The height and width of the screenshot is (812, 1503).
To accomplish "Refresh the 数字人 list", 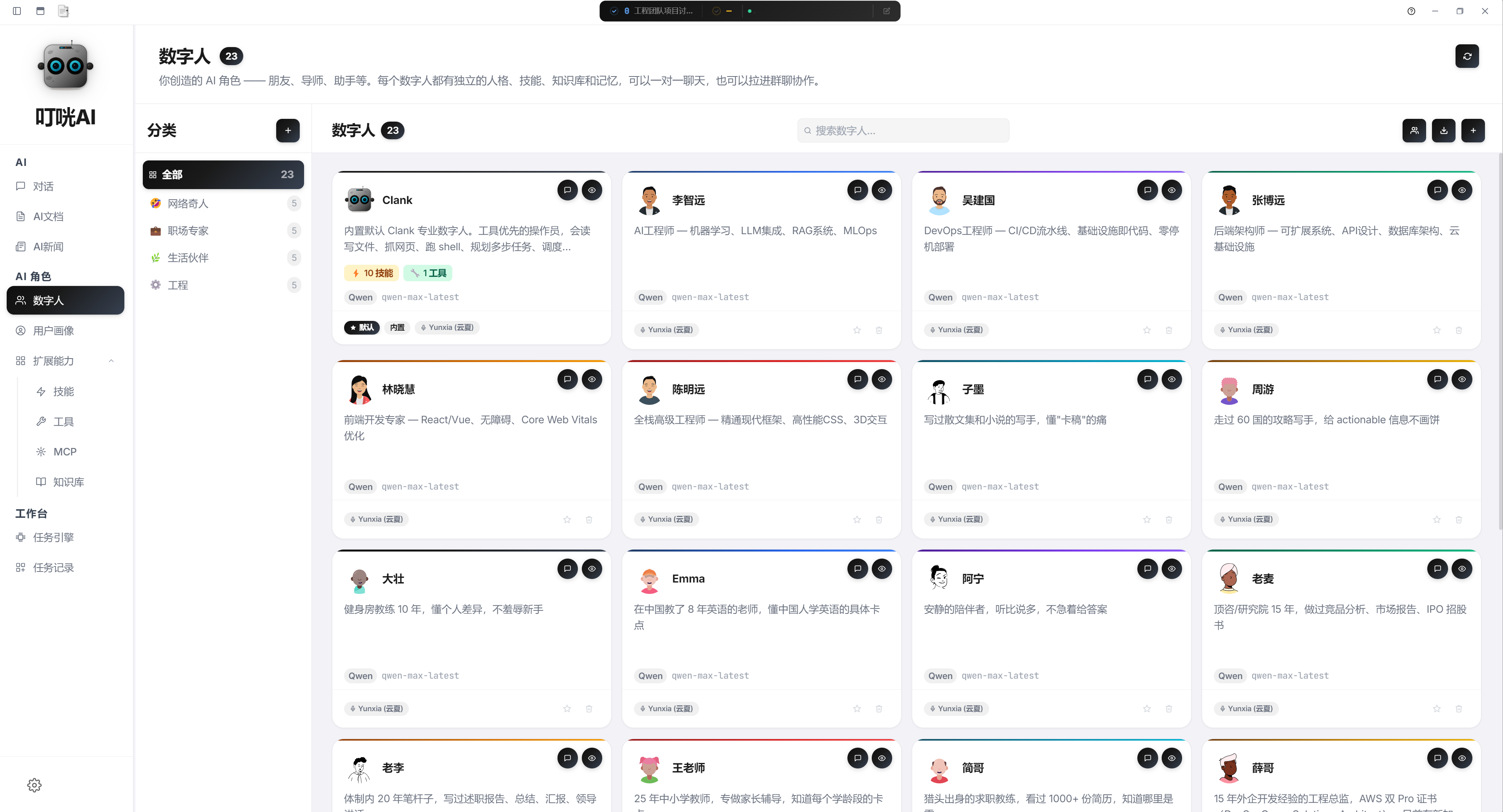I will tap(1467, 56).
